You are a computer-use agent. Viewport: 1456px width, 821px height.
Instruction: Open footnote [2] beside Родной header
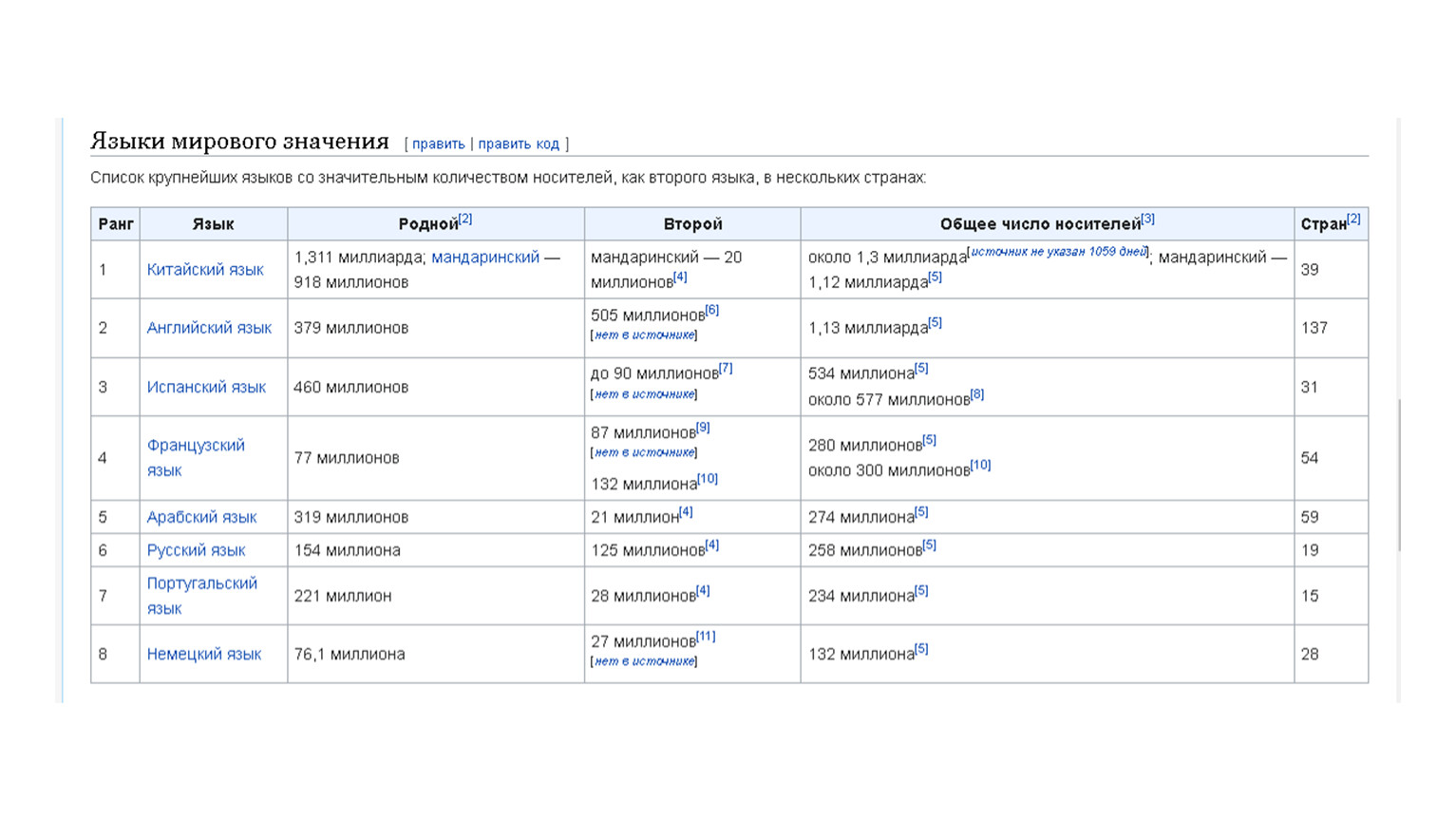coord(465,220)
